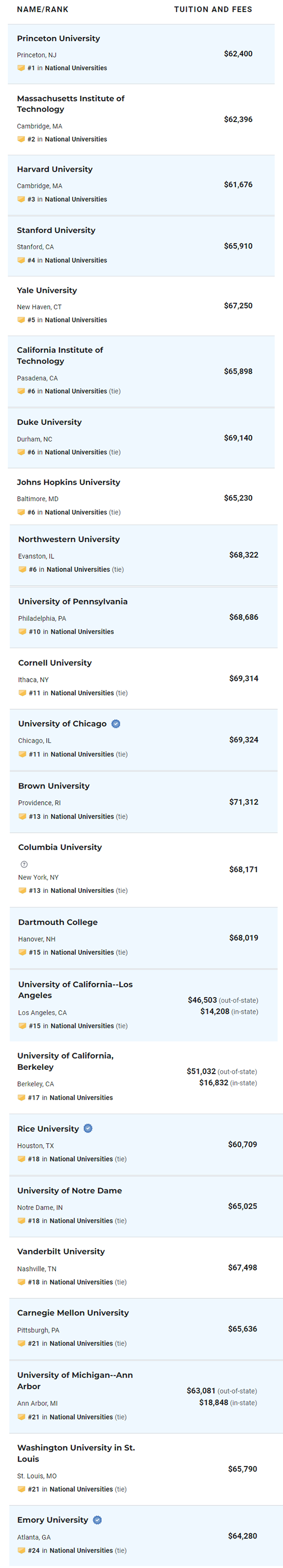This screenshot has width=283, height=1568.
Task: Open Harvard University's profile link
Action: click(55, 169)
